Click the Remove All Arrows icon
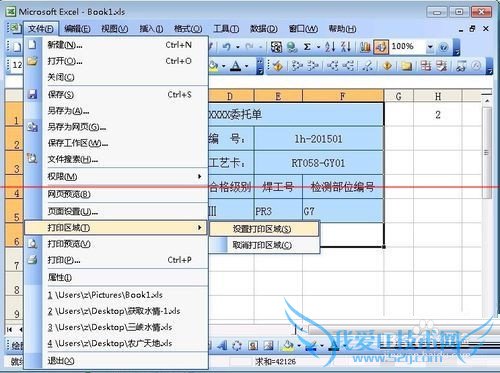This screenshot has height=373, width=500. [367, 66]
